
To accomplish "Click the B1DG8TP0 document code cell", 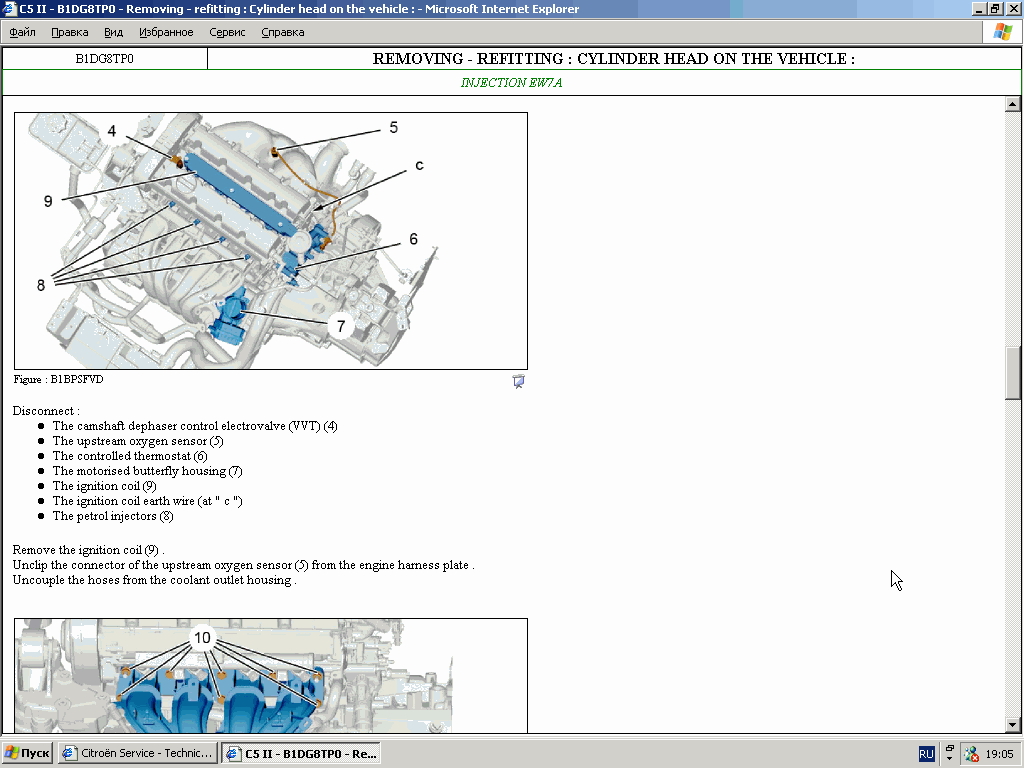I will pos(104,59).
